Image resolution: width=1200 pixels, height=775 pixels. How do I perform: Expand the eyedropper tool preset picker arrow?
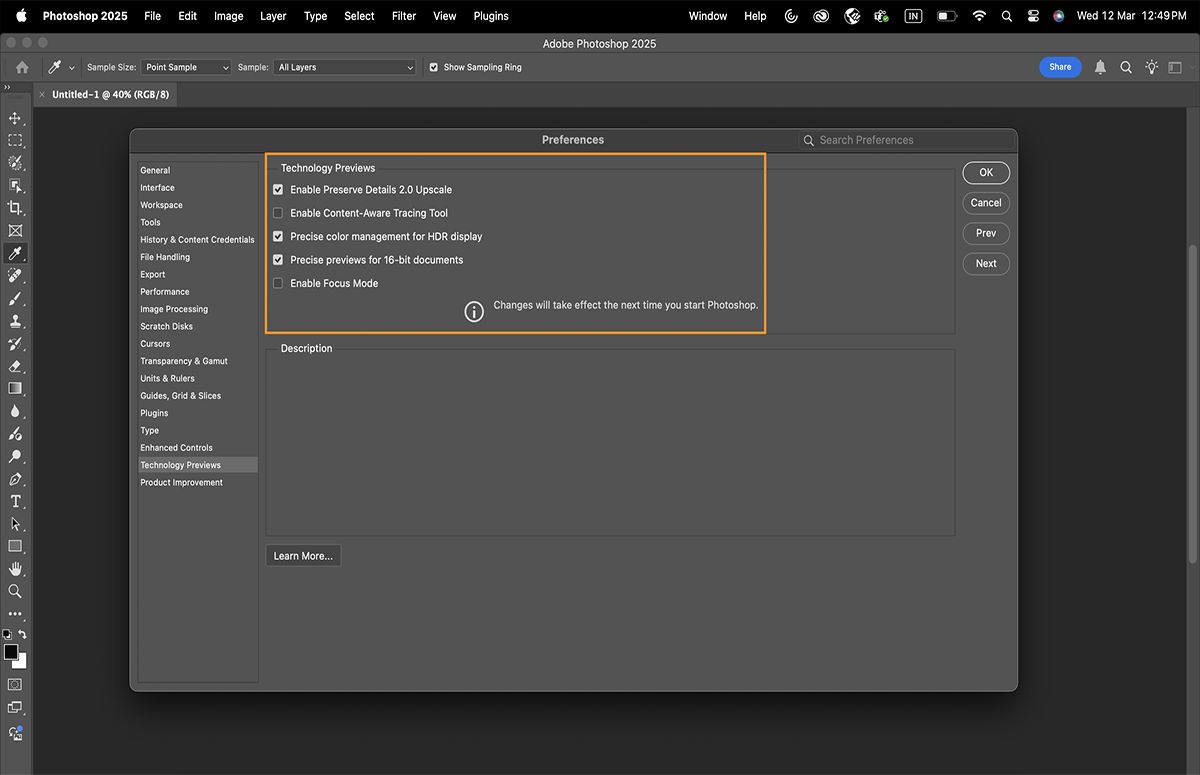coord(72,68)
